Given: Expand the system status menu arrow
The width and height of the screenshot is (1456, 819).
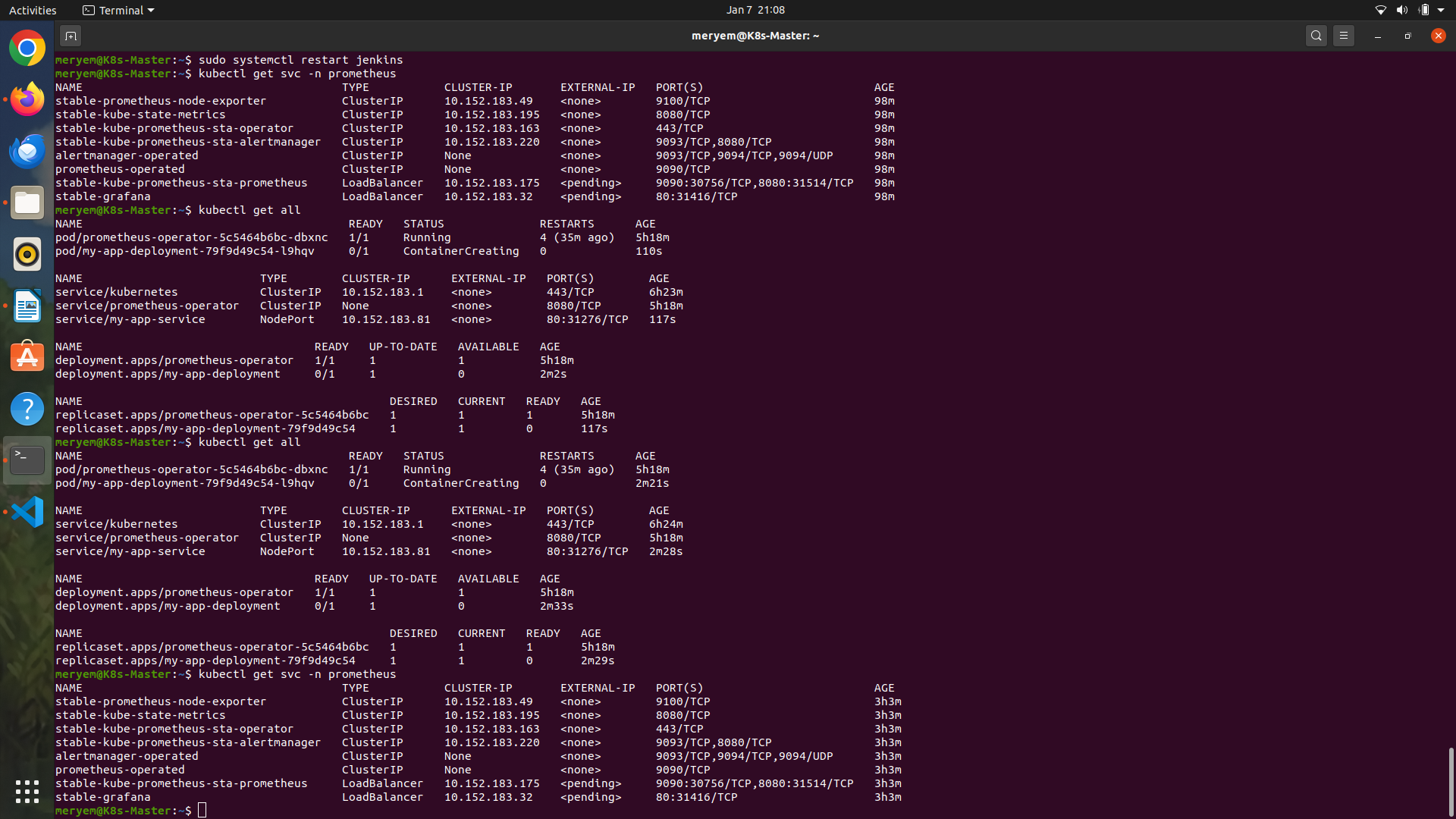Looking at the screenshot, I should pos(1441,10).
